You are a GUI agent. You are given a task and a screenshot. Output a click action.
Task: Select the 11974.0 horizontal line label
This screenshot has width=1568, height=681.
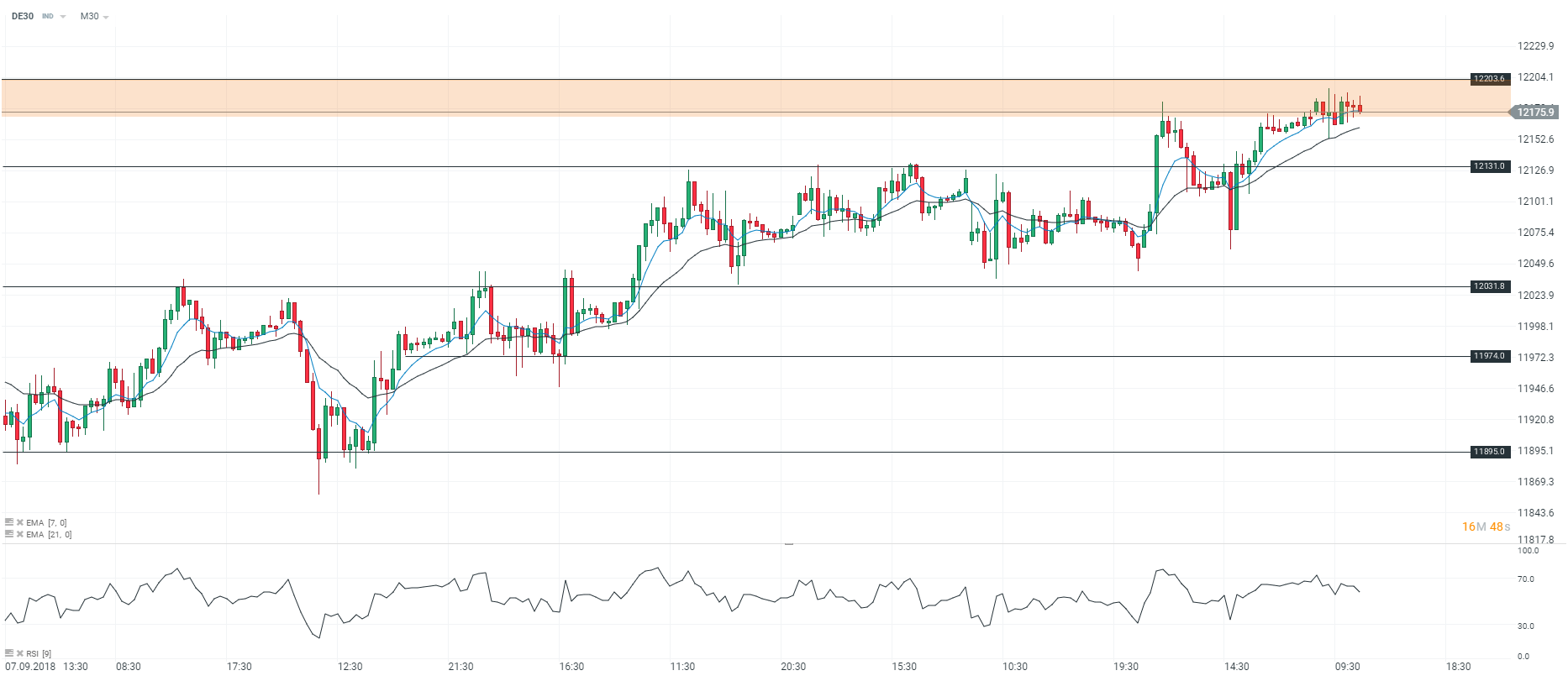pyautogui.click(x=1489, y=356)
